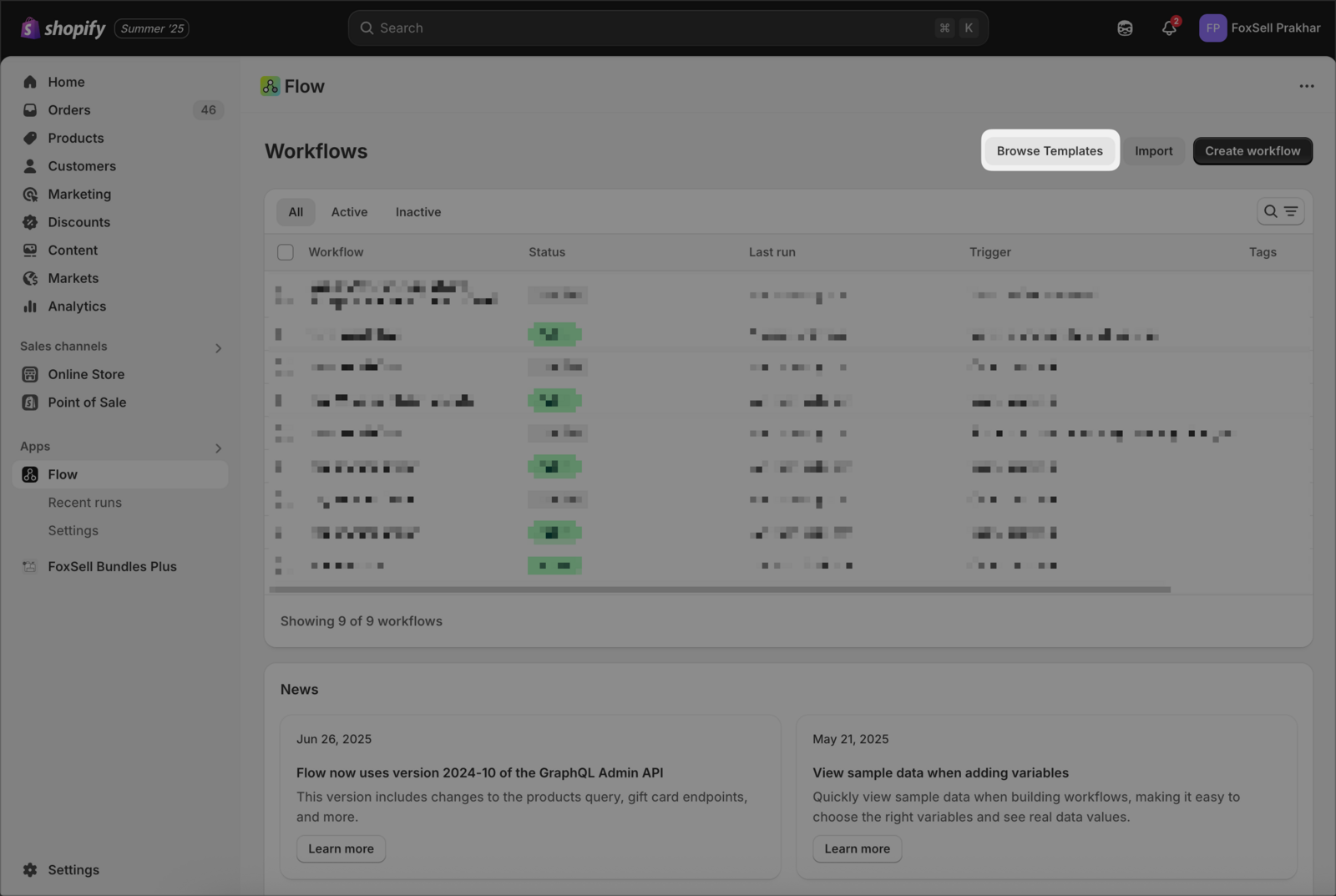
Task: Click the FP account avatar
Action: pyautogui.click(x=1212, y=28)
